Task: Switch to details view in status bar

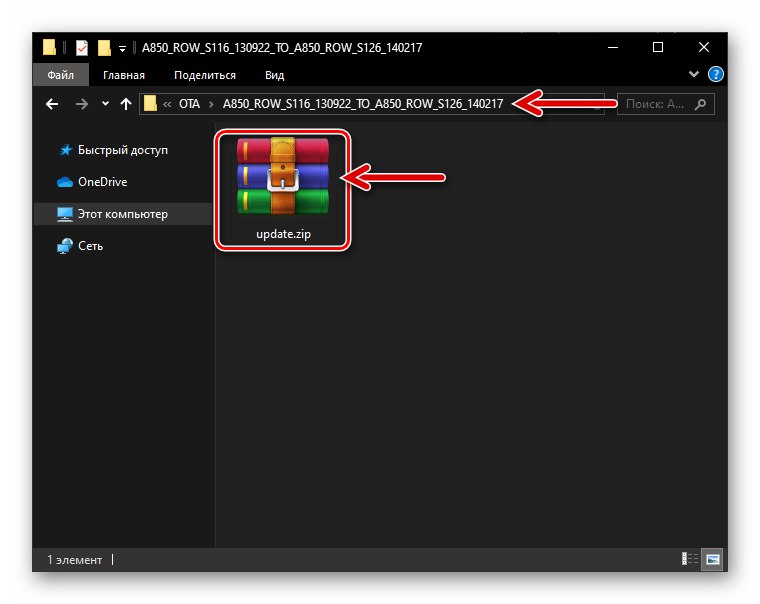Action: 689,559
